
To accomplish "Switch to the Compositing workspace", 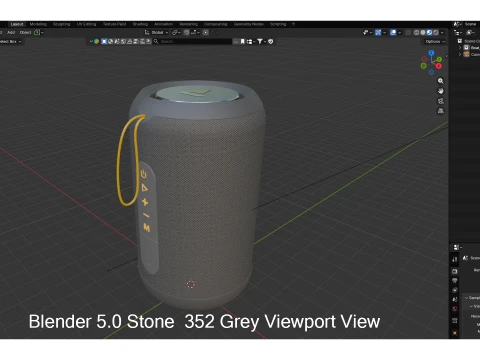I will pyautogui.click(x=215, y=24).
